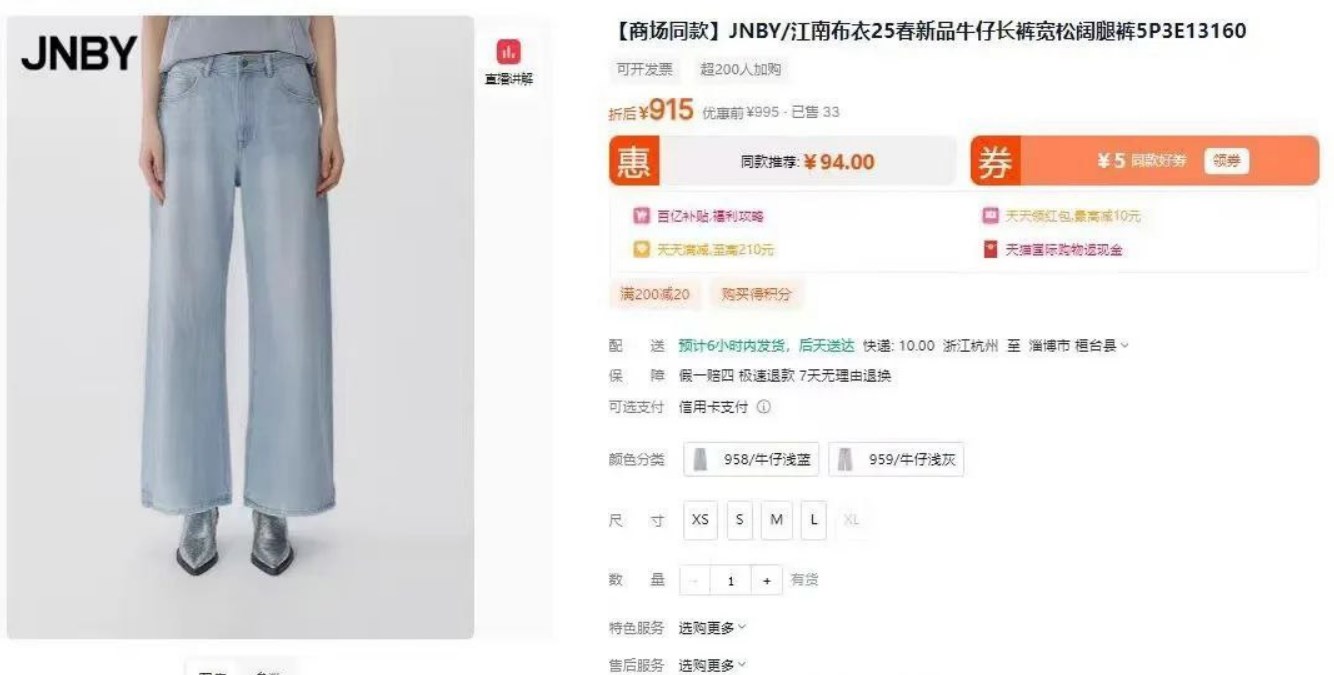Click the 购买得积分 tag
Screen dimensions: 1334x675
(x=756, y=294)
